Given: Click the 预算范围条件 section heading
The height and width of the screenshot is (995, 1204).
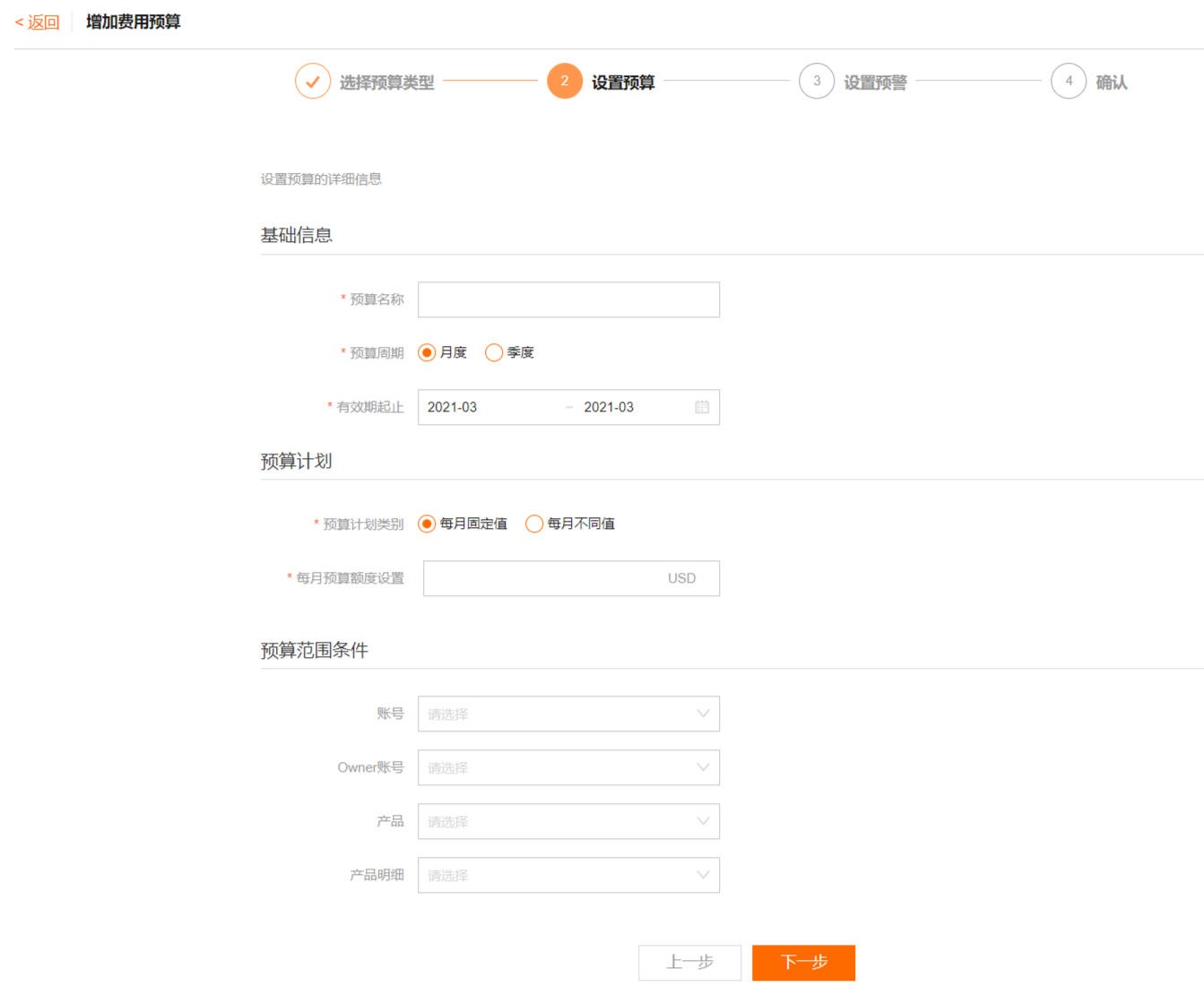Looking at the screenshot, I should [x=315, y=651].
